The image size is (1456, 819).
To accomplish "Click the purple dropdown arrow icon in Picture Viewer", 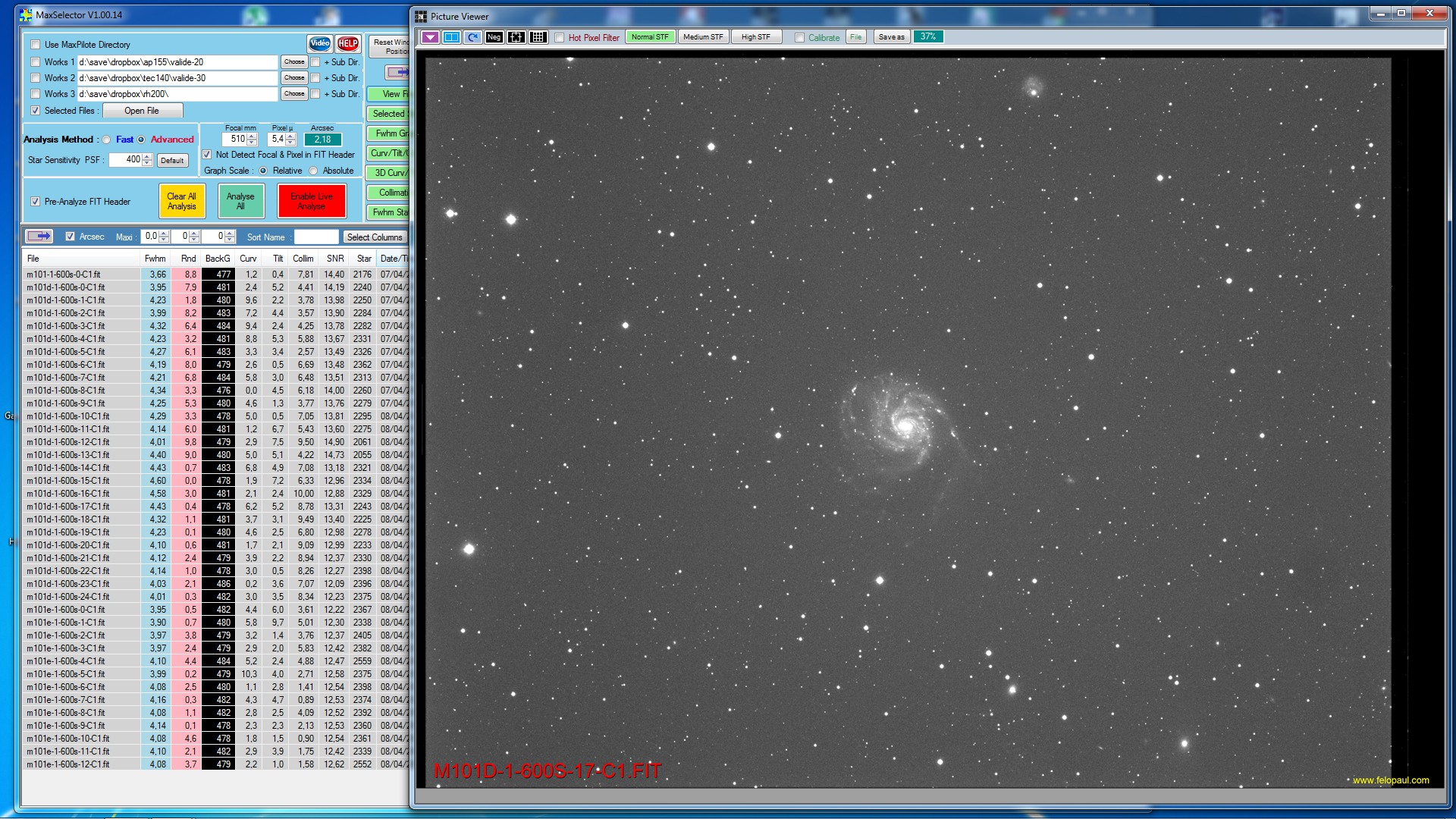I will pos(430,37).
